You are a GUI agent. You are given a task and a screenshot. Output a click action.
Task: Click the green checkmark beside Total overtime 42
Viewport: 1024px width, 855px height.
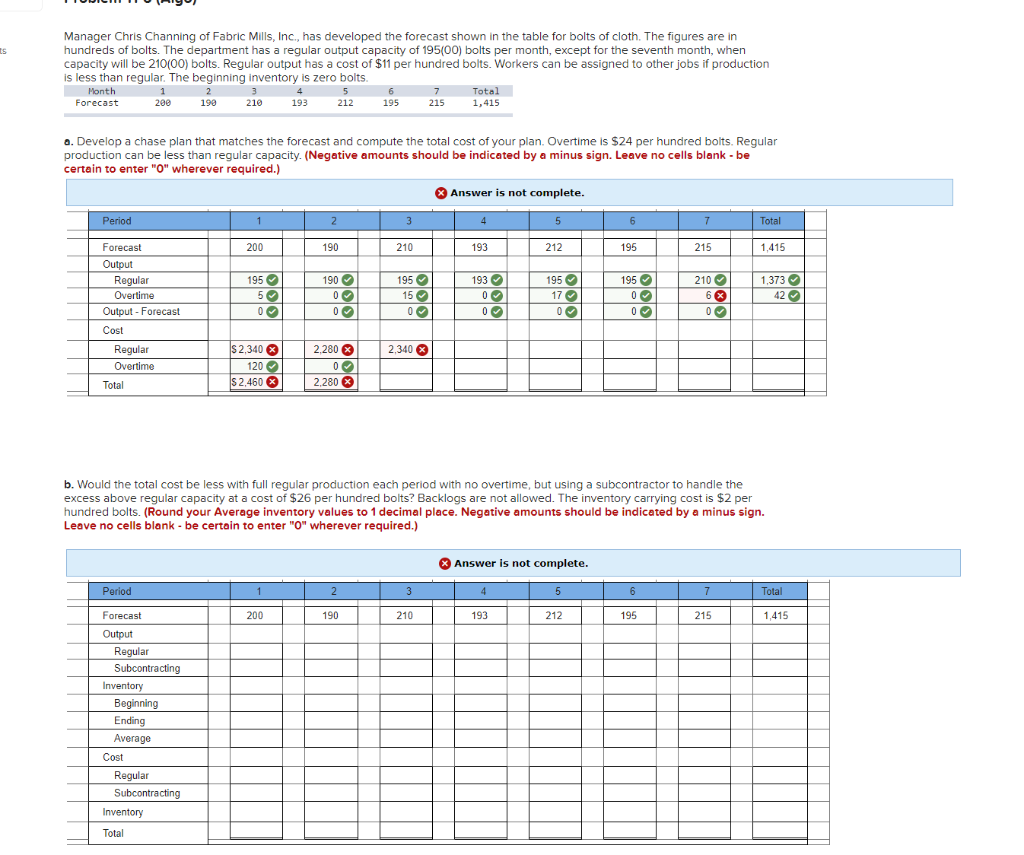pyautogui.click(x=792, y=294)
